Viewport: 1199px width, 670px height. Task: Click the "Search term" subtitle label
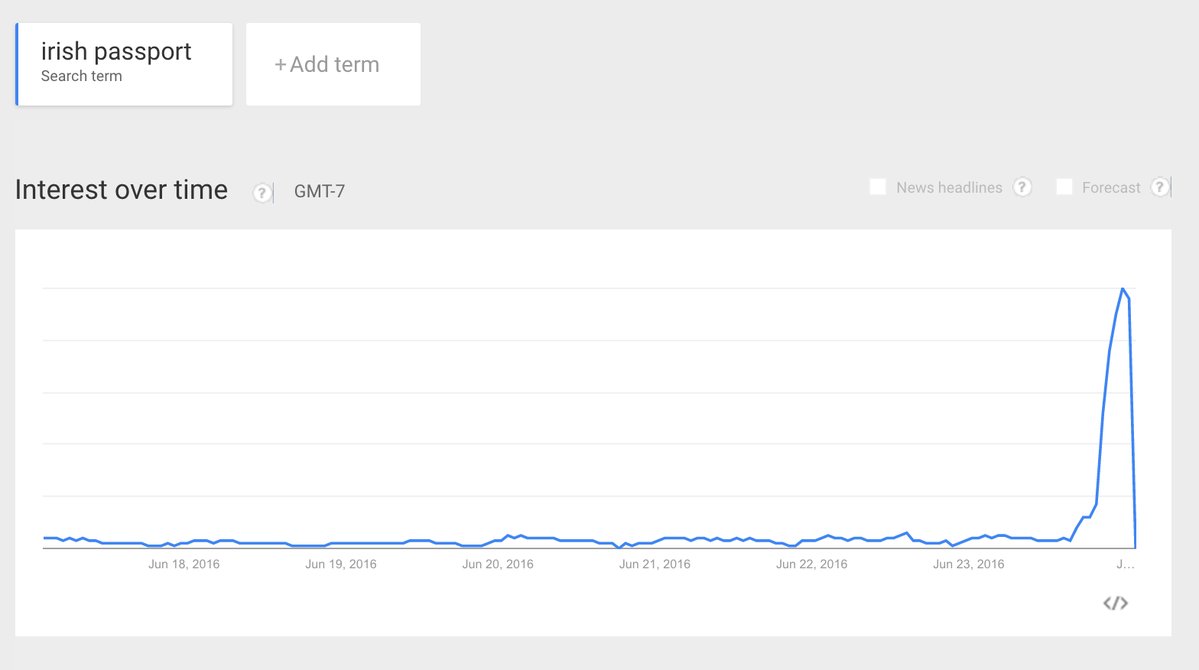81,76
